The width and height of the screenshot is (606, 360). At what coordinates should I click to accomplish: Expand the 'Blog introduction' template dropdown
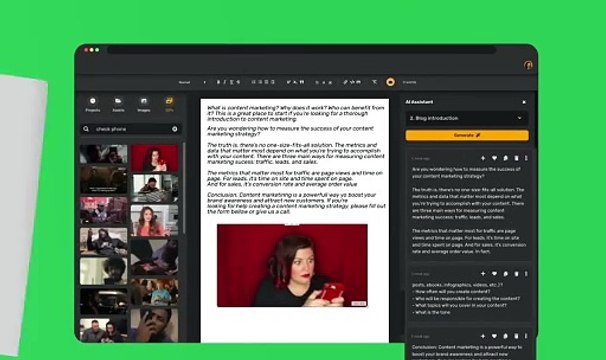point(467,118)
